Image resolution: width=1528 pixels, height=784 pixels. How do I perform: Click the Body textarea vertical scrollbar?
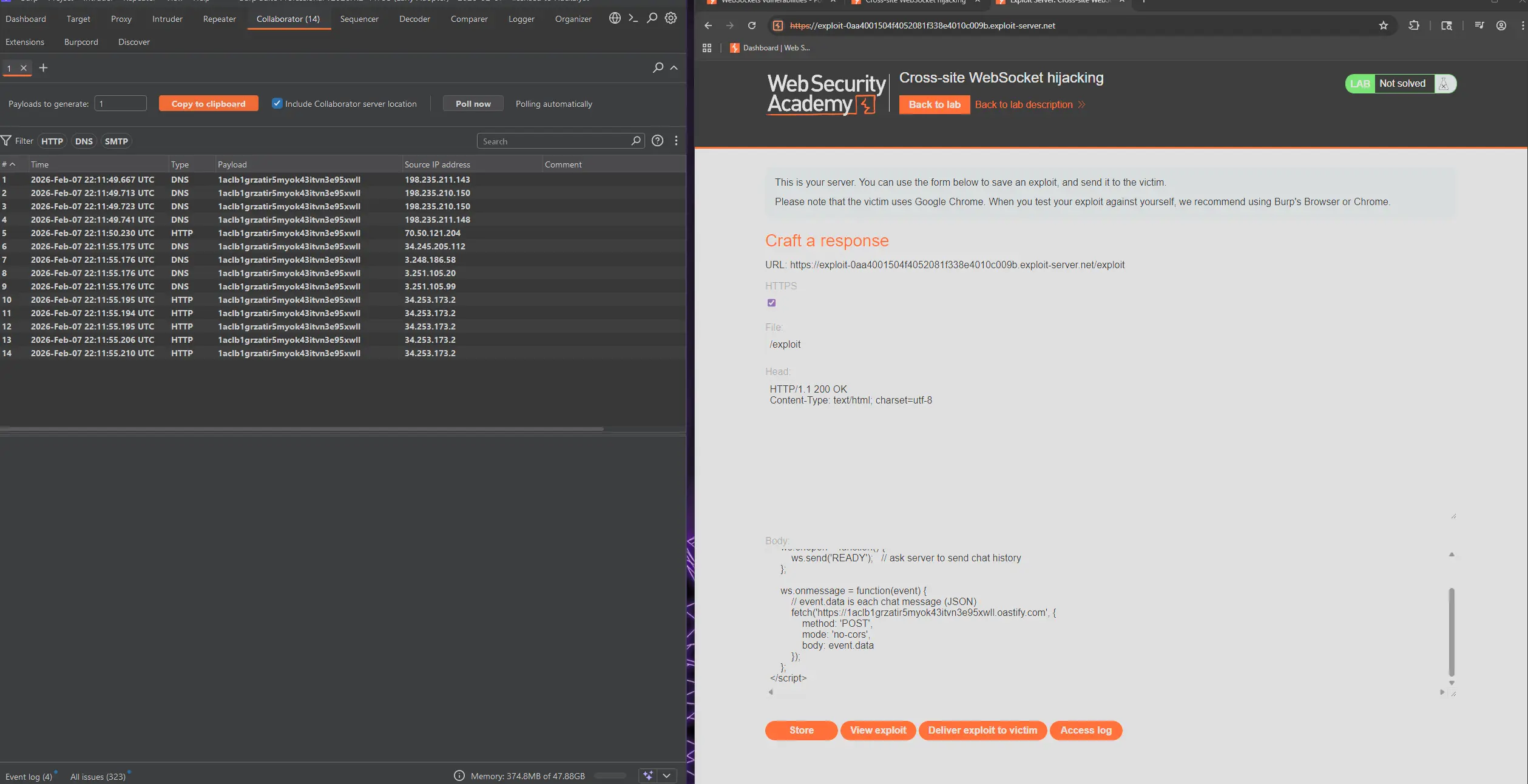coord(1451,631)
